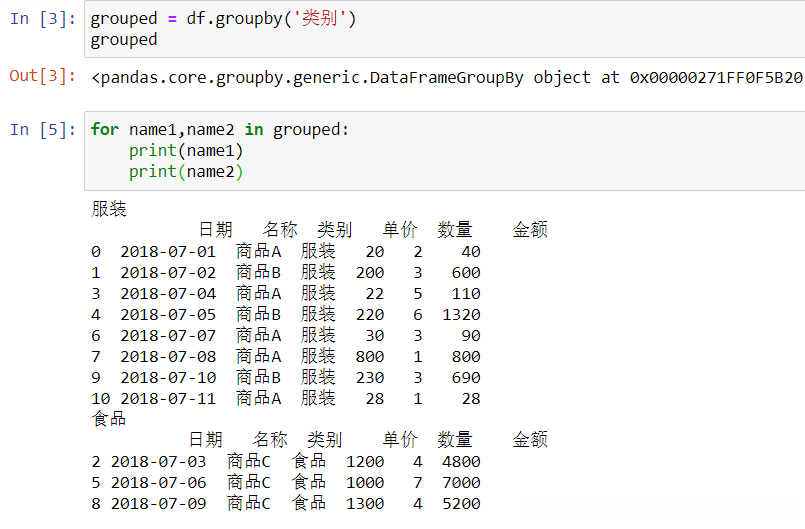Click the date 2018-07-01 in output
805x529 pixels.
[168, 252]
